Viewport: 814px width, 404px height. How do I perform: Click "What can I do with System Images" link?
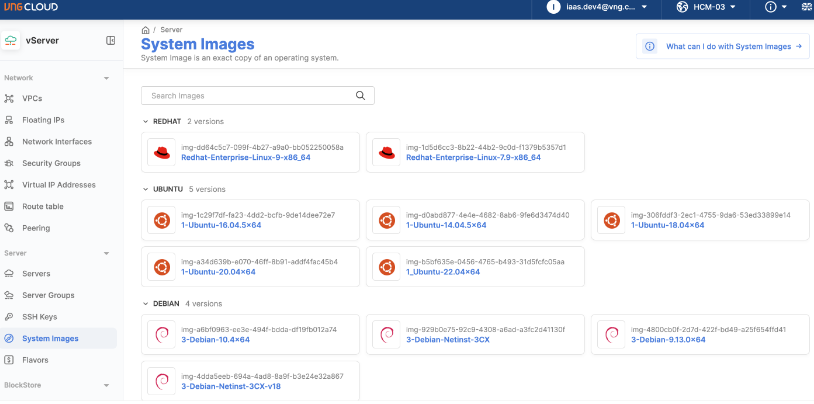tap(723, 46)
